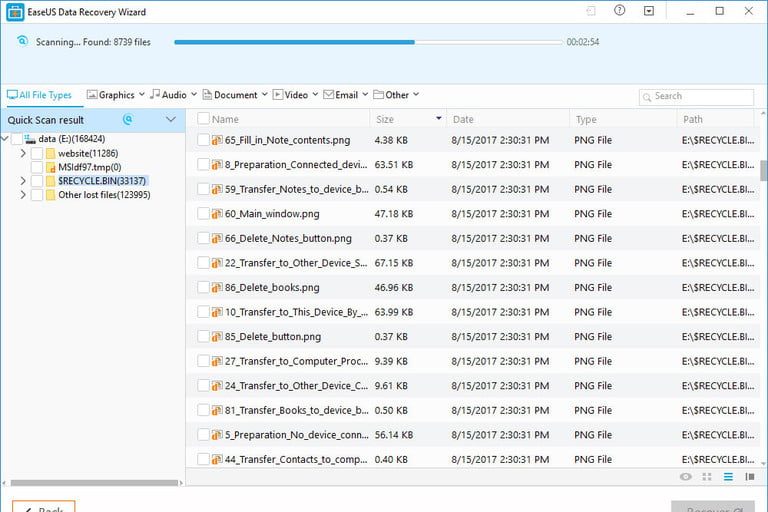The width and height of the screenshot is (768, 512).
Task: Expand the website folder tree node
Action: click(x=23, y=153)
